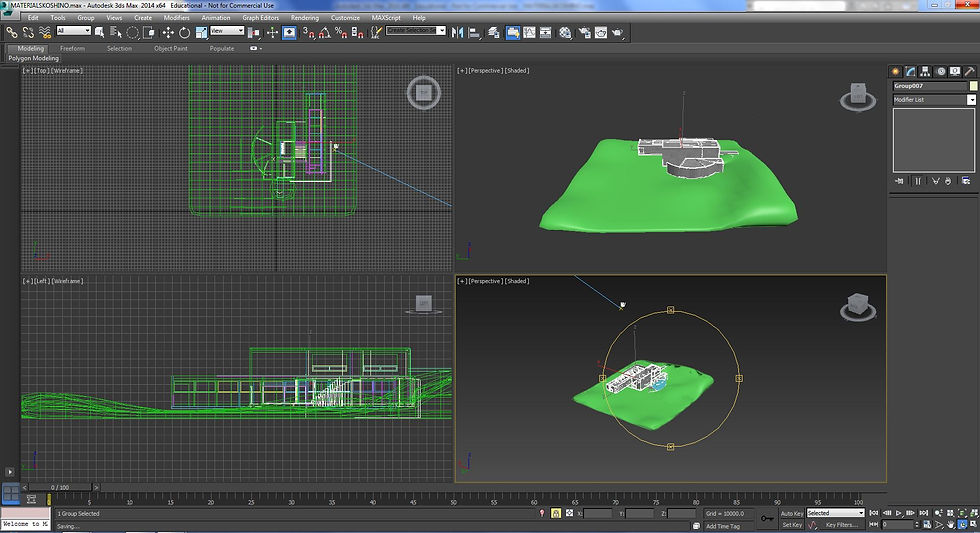The image size is (980, 533).
Task: Toggle the Keyboard Shortcut Override icon
Action: tap(289, 32)
